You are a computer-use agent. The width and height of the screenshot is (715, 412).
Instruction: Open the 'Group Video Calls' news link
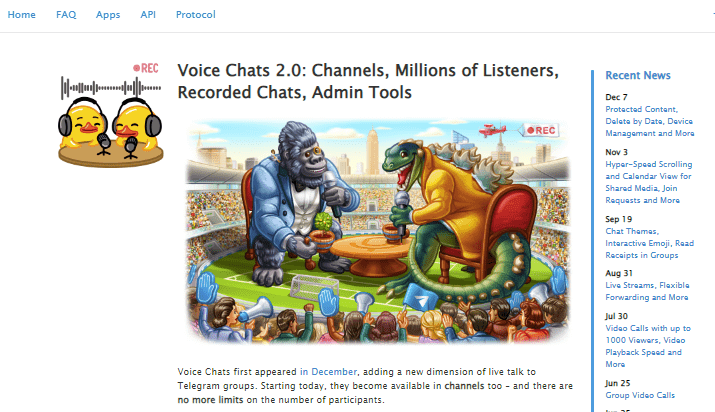pos(640,395)
